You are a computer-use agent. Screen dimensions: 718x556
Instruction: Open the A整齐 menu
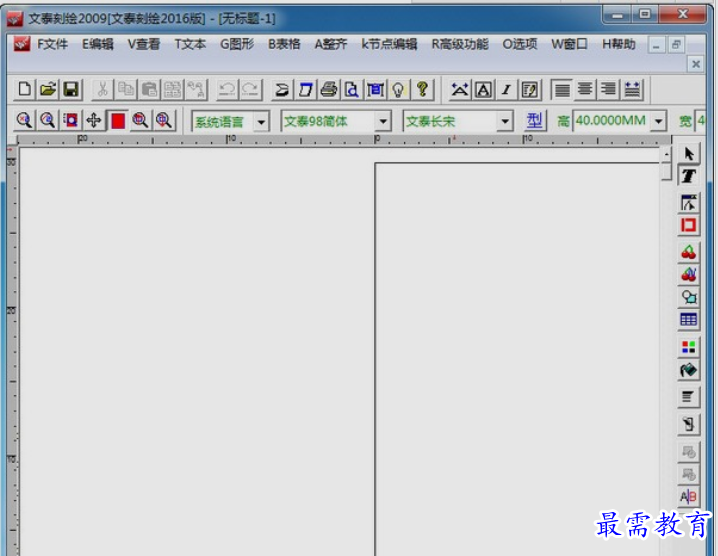point(331,44)
